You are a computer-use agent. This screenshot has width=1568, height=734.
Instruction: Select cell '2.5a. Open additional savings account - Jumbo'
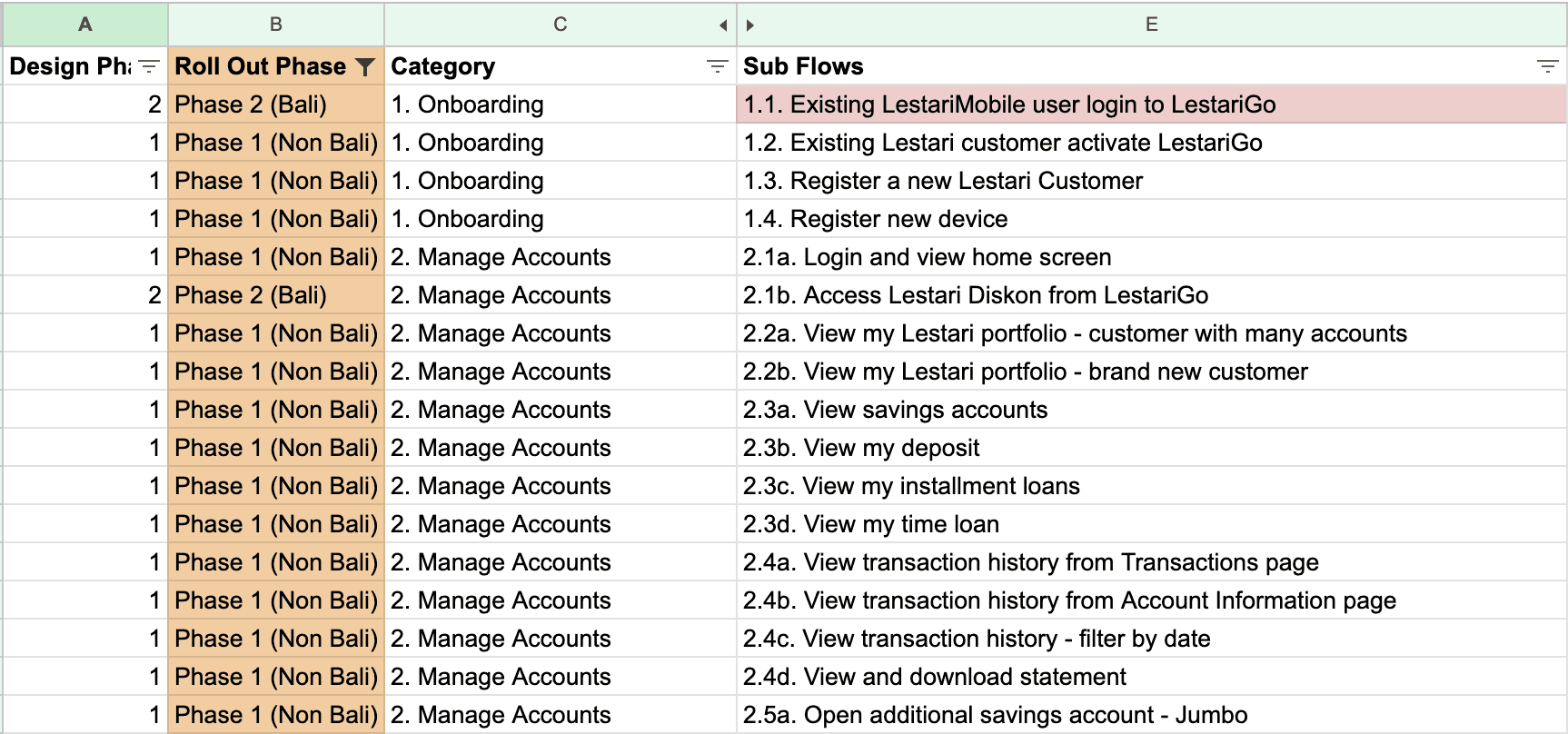1152,715
